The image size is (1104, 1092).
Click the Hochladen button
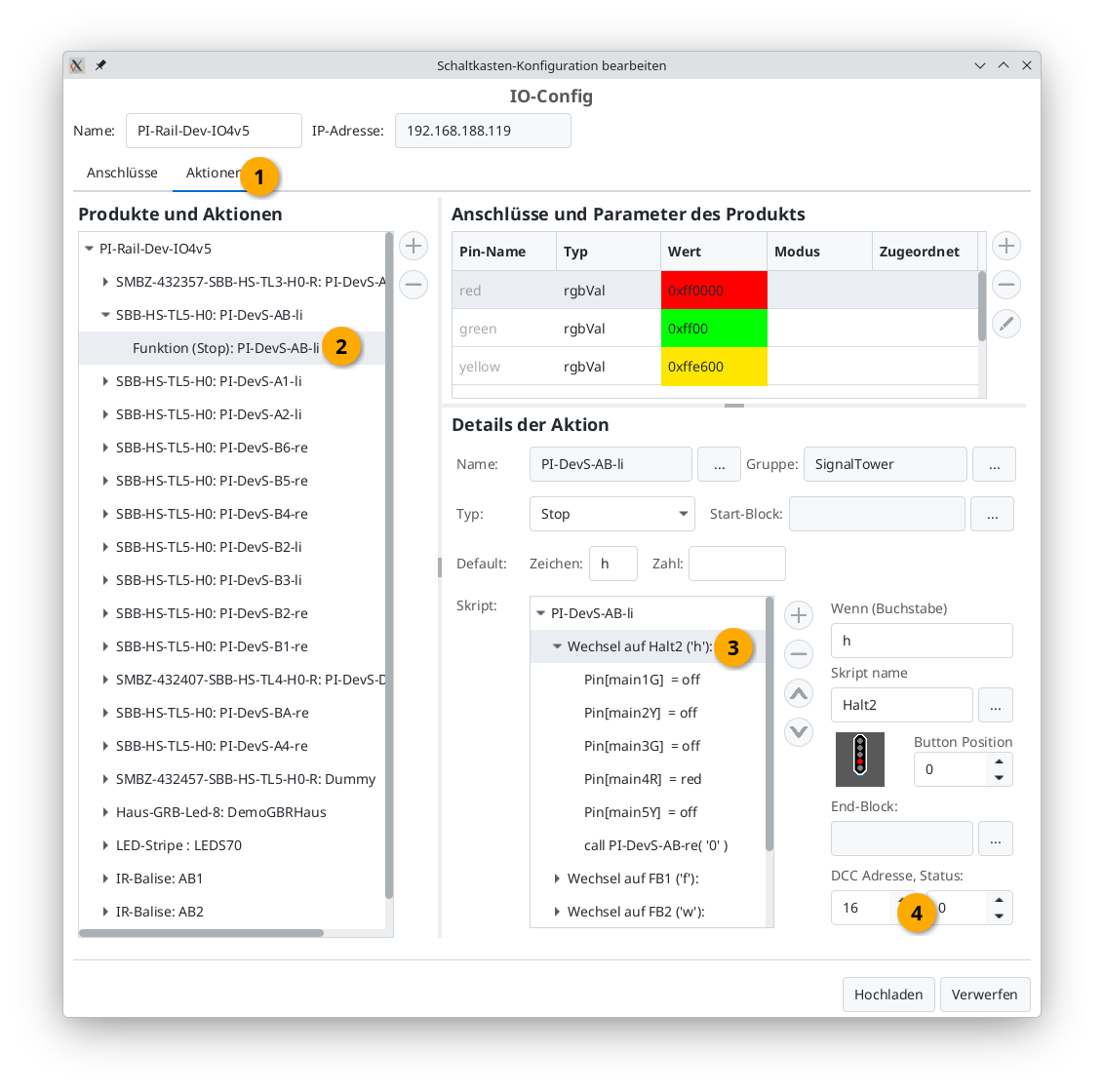click(x=888, y=994)
